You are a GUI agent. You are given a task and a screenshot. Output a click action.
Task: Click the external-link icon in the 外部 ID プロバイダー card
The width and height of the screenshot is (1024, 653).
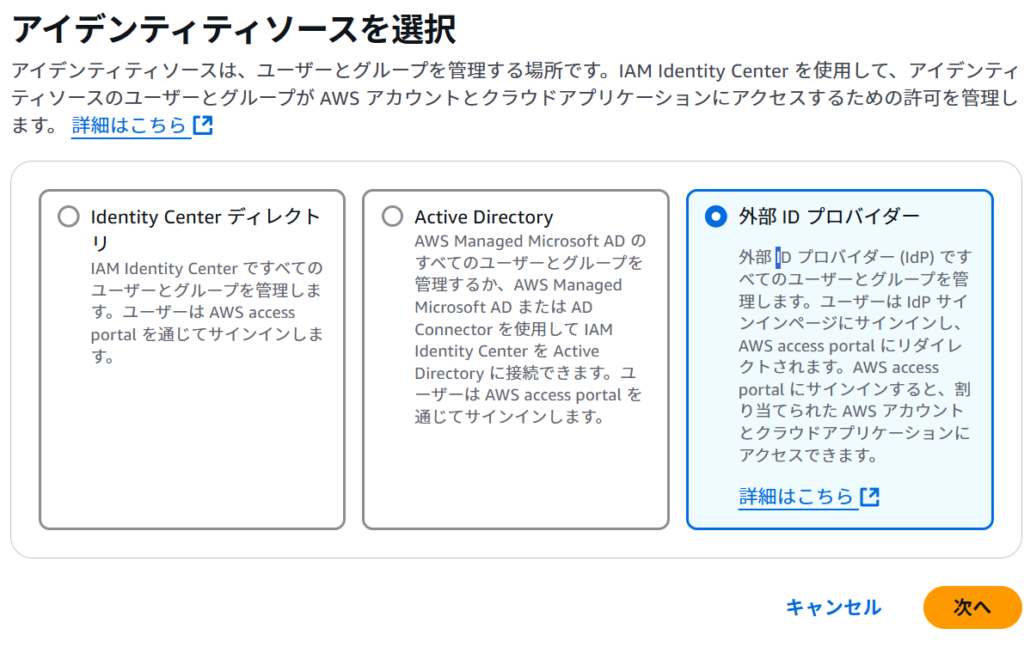(870, 496)
